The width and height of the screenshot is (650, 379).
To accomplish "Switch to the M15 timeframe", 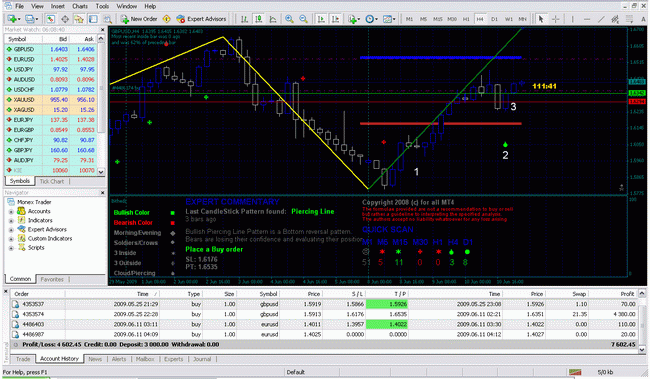I will (438, 19).
